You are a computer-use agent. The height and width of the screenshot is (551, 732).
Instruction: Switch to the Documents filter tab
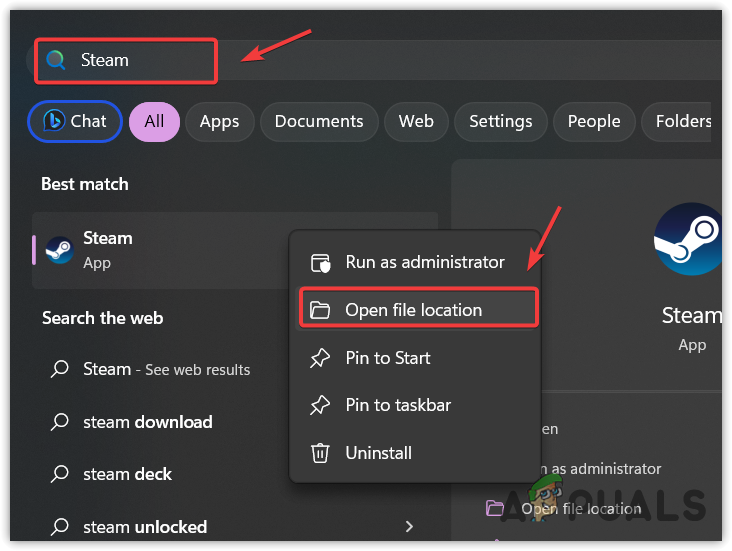319,122
